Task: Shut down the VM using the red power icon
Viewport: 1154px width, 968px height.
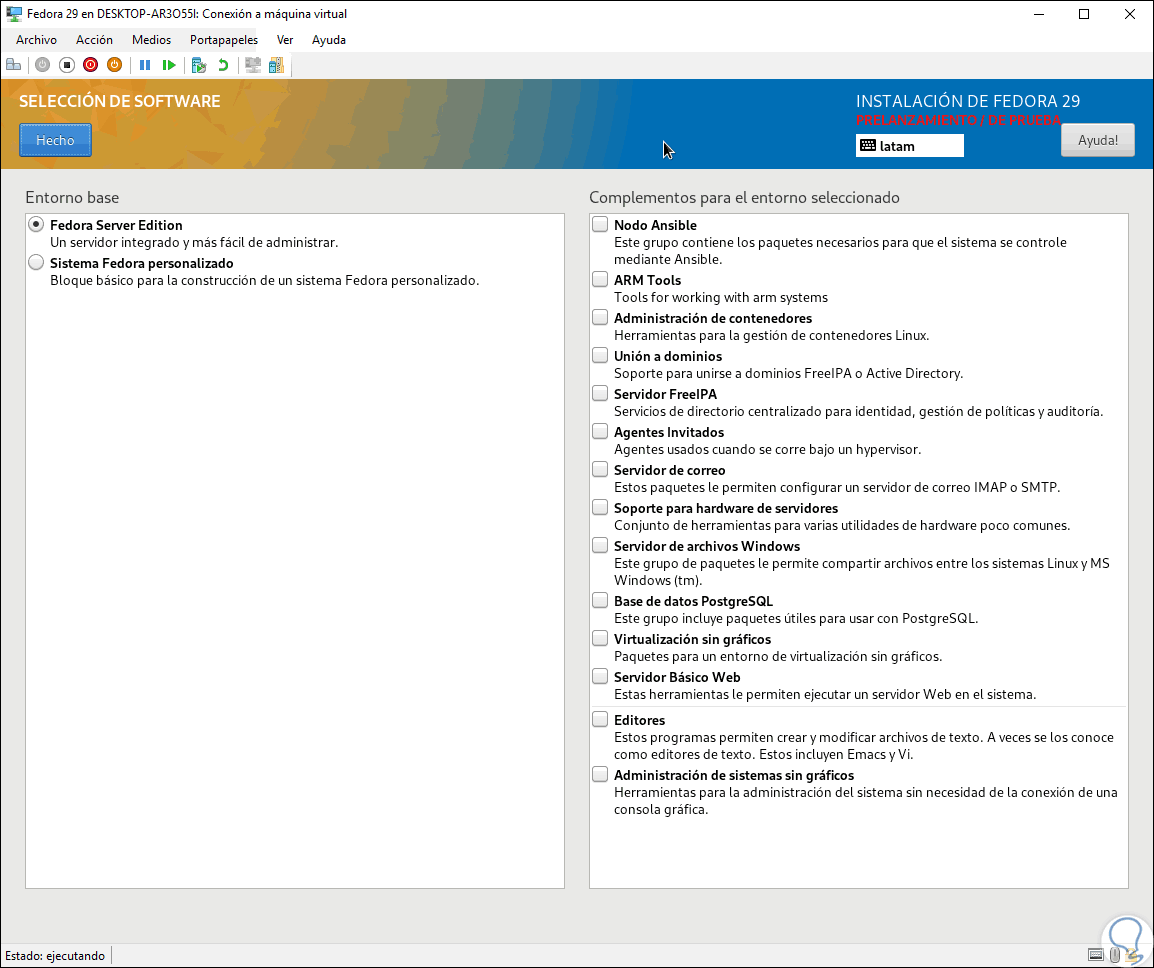Action: [x=91, y=66]
